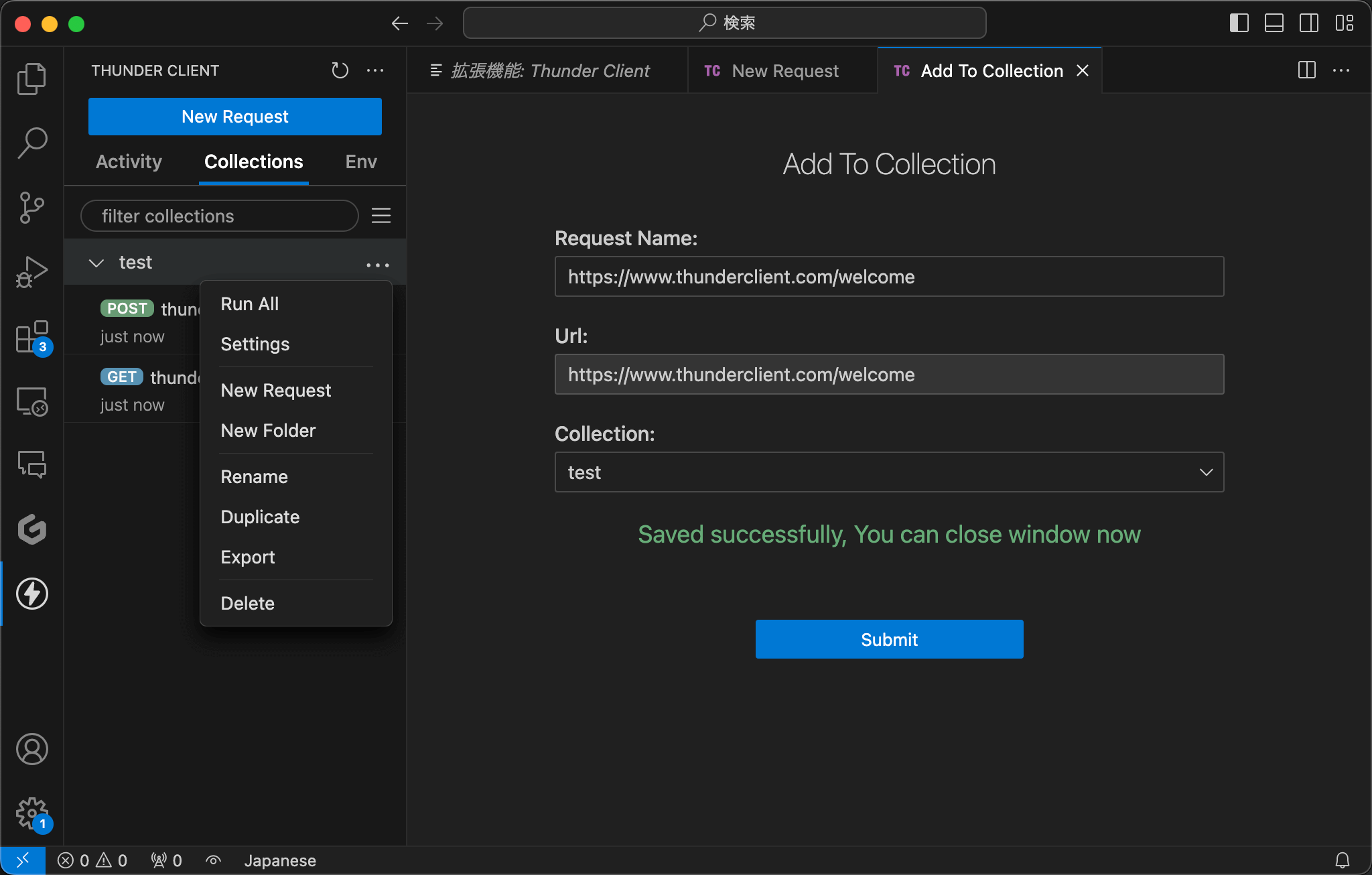Click the New Request button

tap(235, 117)
